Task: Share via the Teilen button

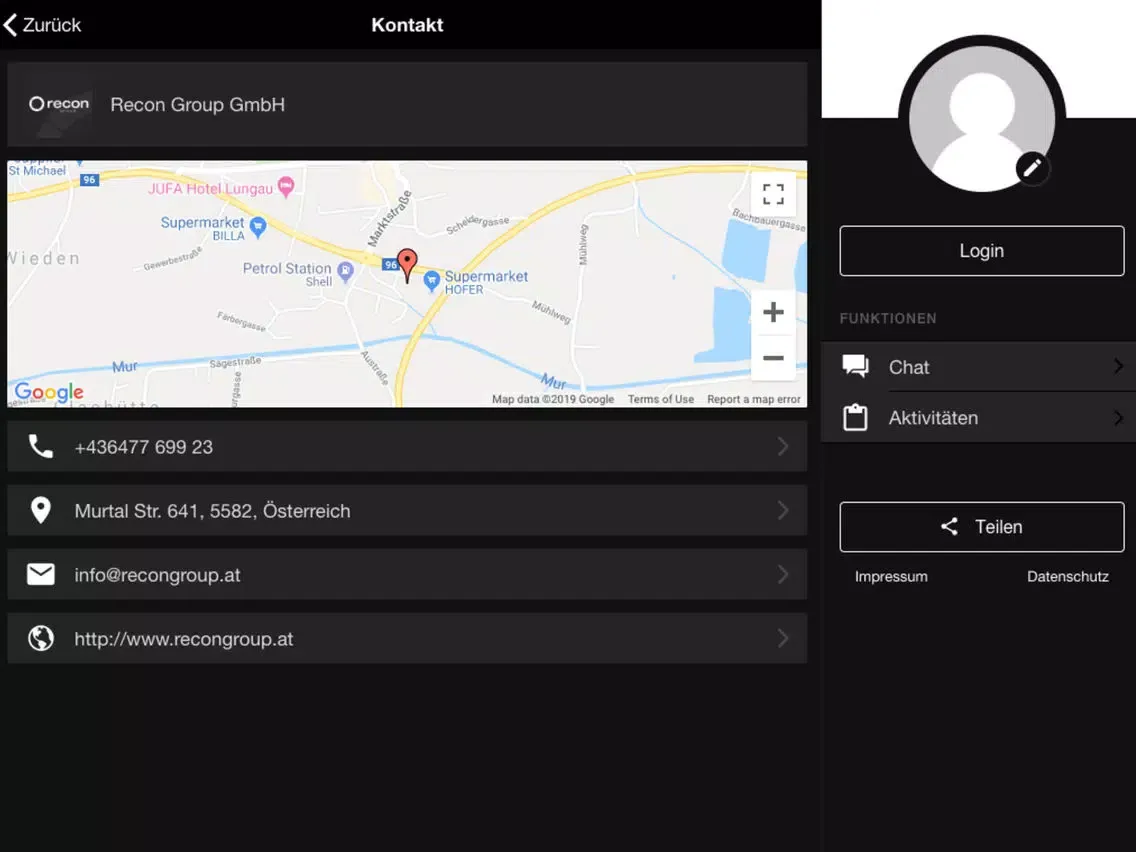Action: pos(982,527)
